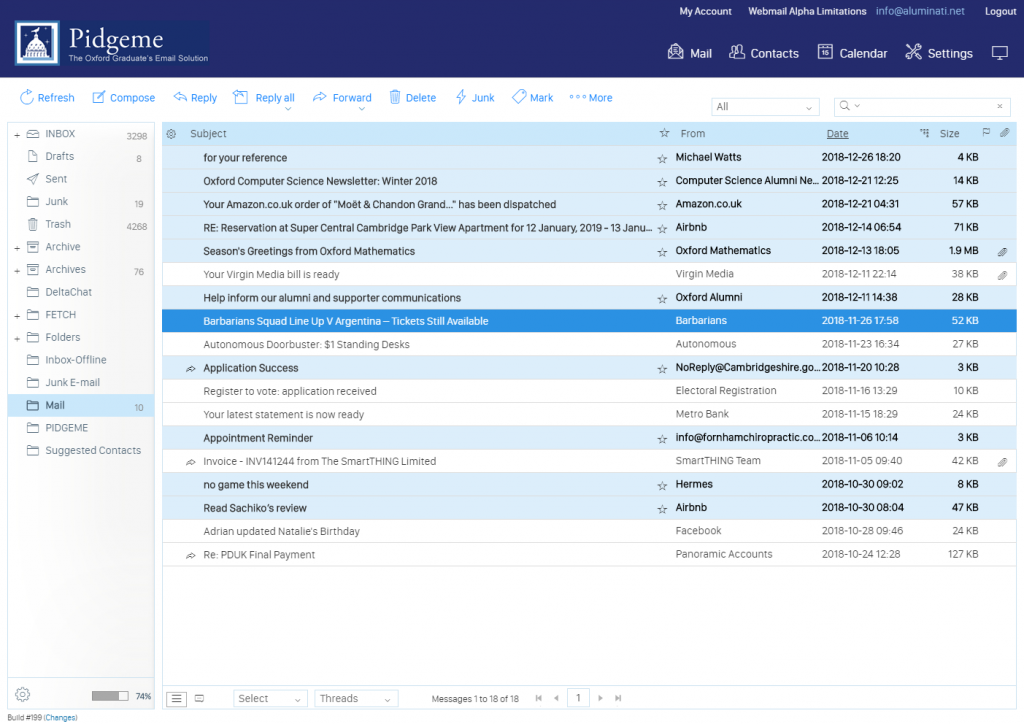Screen dimensions: 1024x724
Task: Open the Settings menu item
Action: (939, 53)
